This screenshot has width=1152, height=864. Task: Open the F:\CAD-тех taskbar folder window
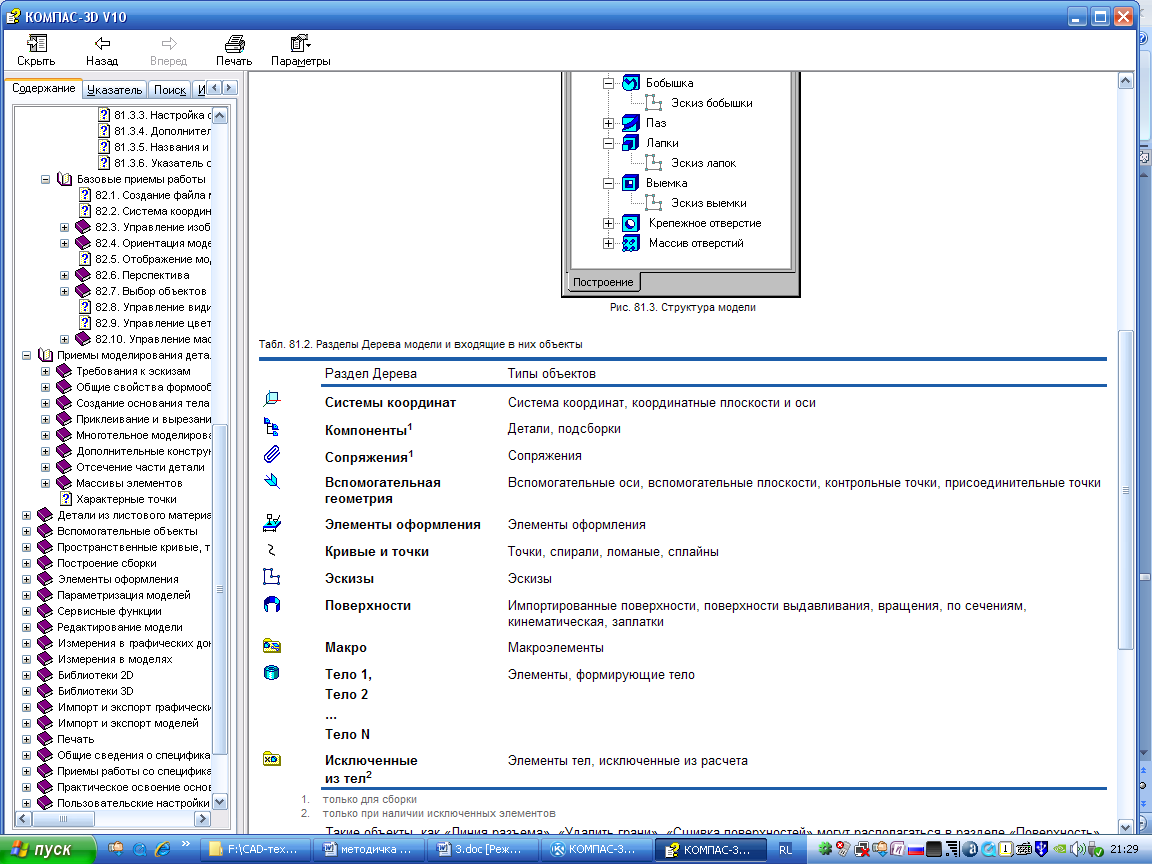coord(254,849)
